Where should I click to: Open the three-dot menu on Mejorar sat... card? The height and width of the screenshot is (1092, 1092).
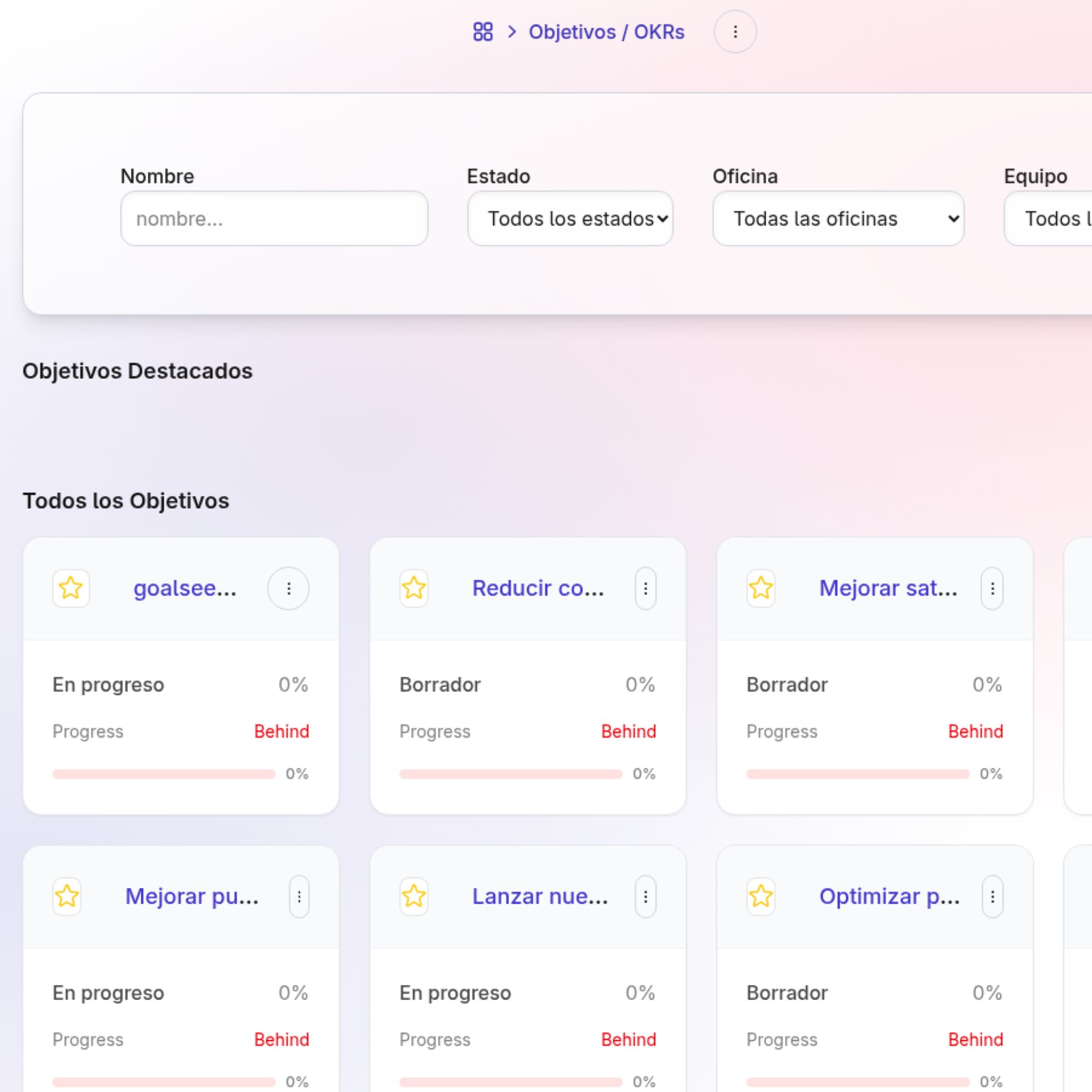click(x=992, y=589)
